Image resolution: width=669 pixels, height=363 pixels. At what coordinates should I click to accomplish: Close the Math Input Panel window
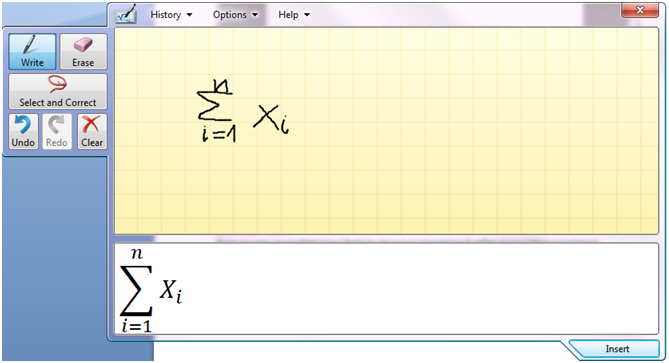coord(640,10)
